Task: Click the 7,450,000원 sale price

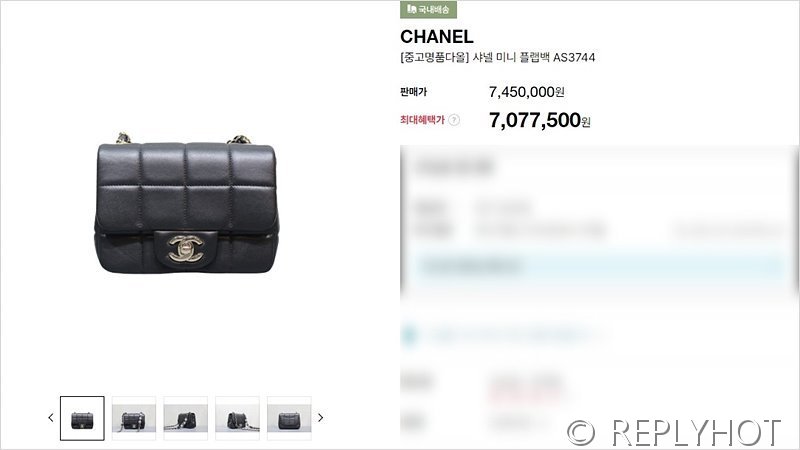Action: [527, 92]
